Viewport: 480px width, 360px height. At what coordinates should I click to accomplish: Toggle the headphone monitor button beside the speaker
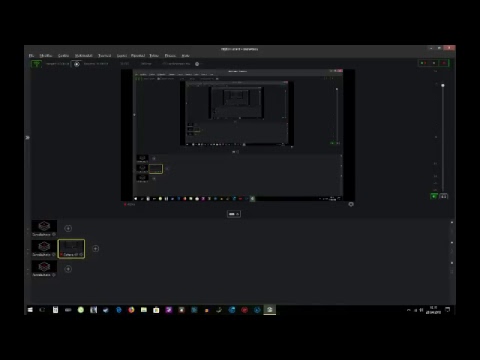[x=444, y=196]
